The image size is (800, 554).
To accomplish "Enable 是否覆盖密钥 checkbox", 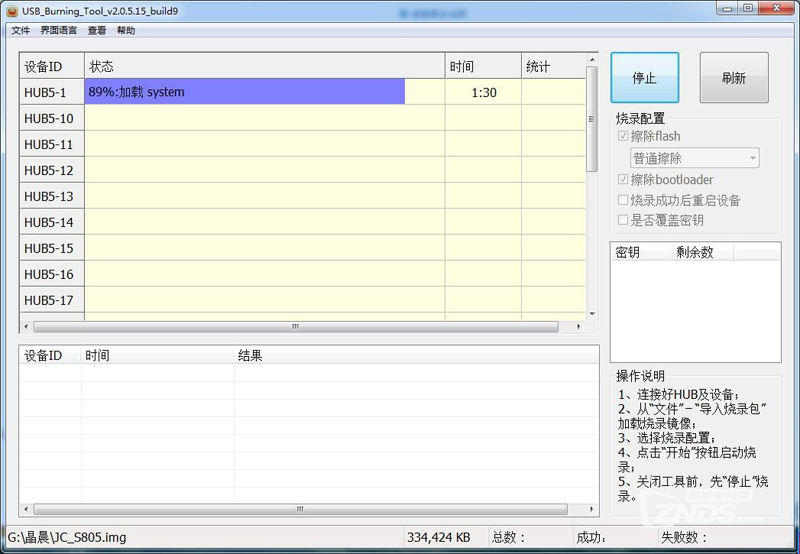I will [x=622, y=220].
